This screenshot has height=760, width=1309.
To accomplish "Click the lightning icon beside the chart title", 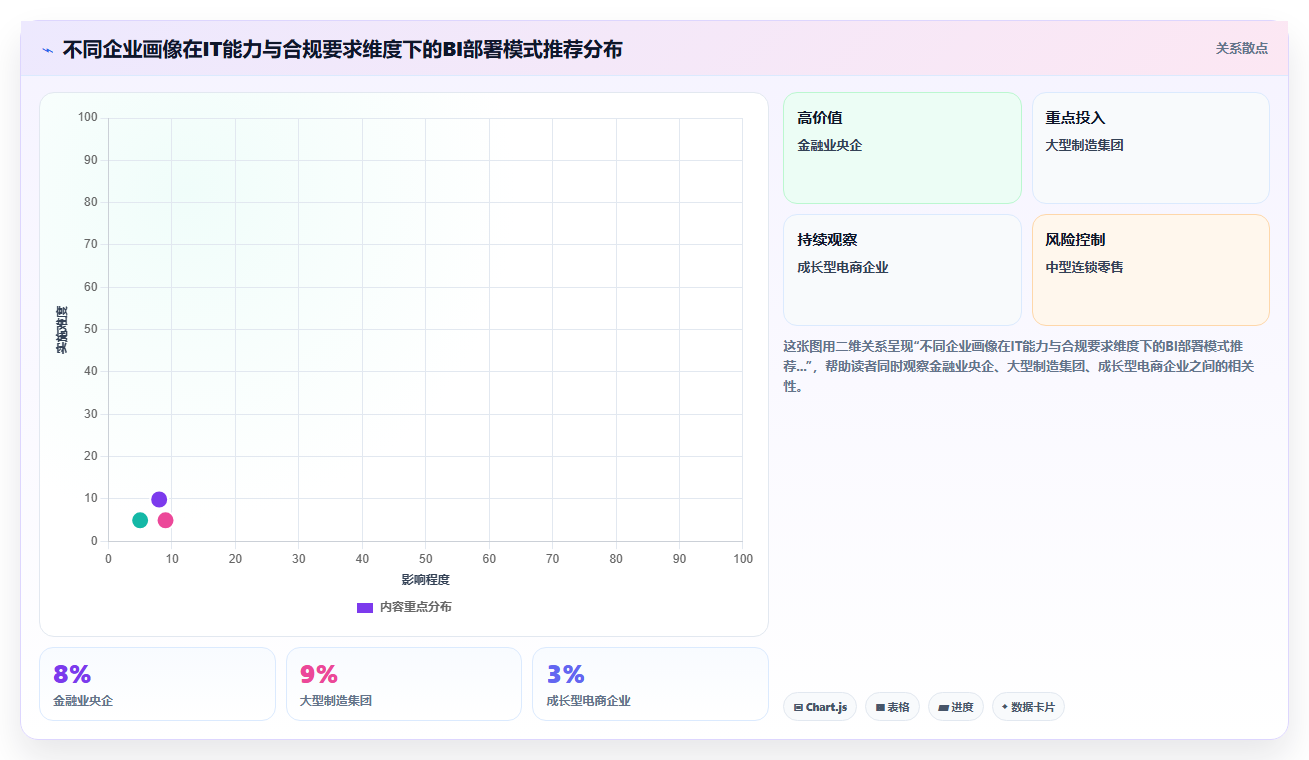I will (47, 50).
